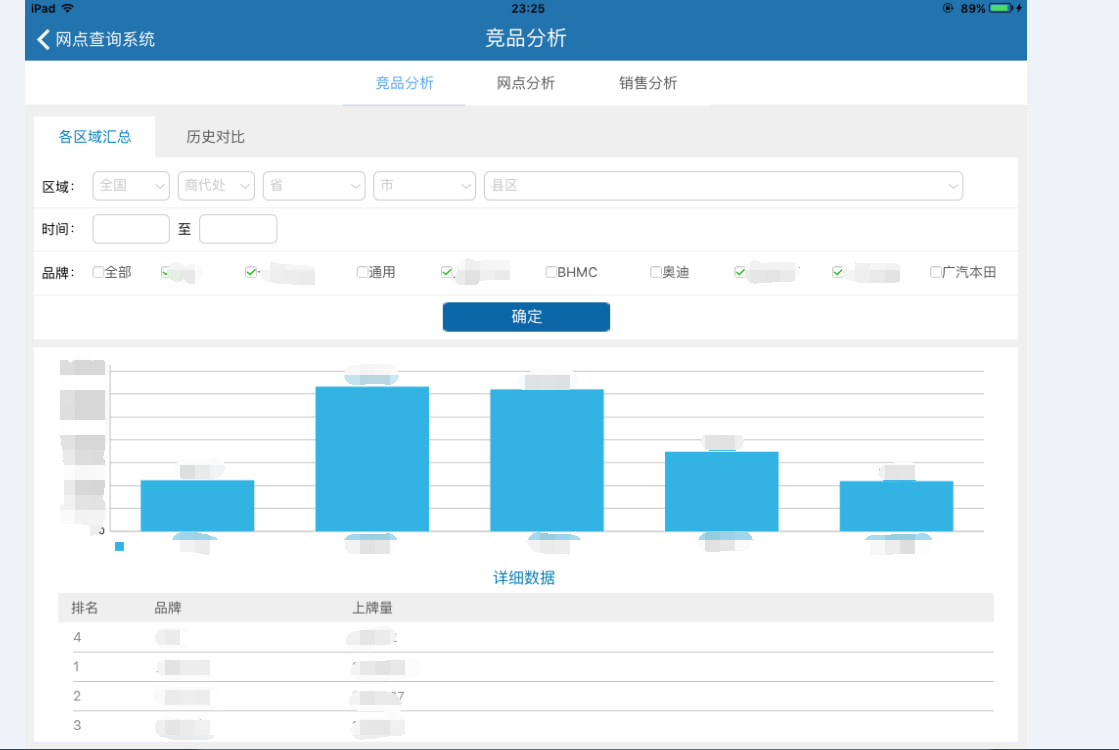1119x750 pixels.
Task: Click the start date input field
Action: pyautogui.click(x=131, y=229)
